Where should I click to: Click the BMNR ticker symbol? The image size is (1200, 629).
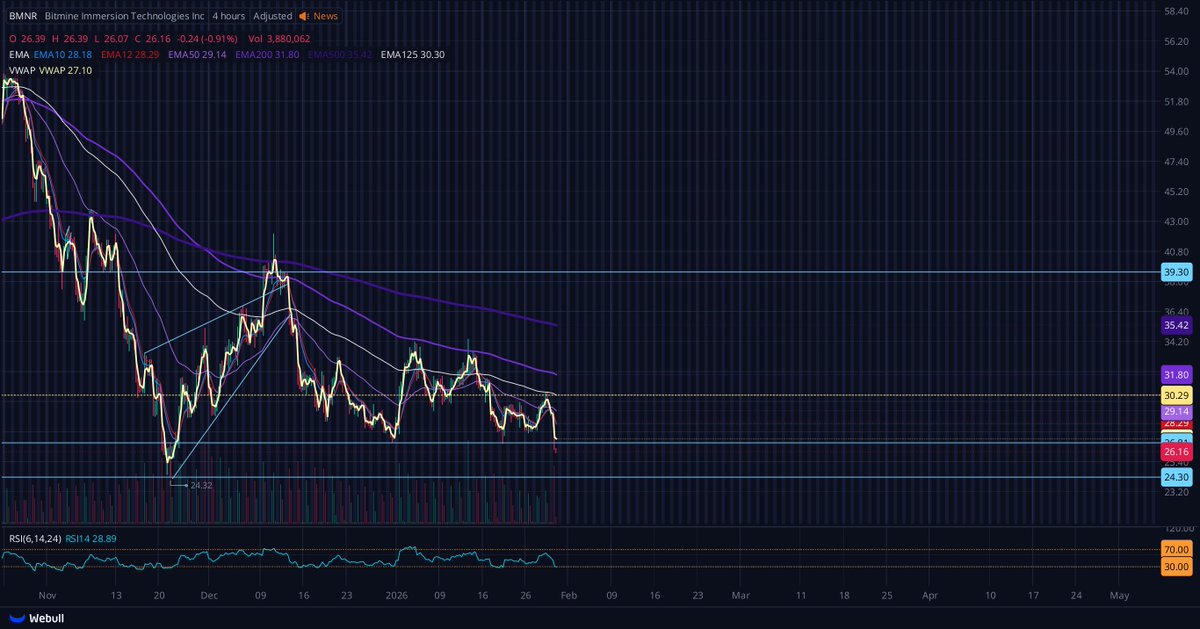pyautogui.click(x=23, y=16)
